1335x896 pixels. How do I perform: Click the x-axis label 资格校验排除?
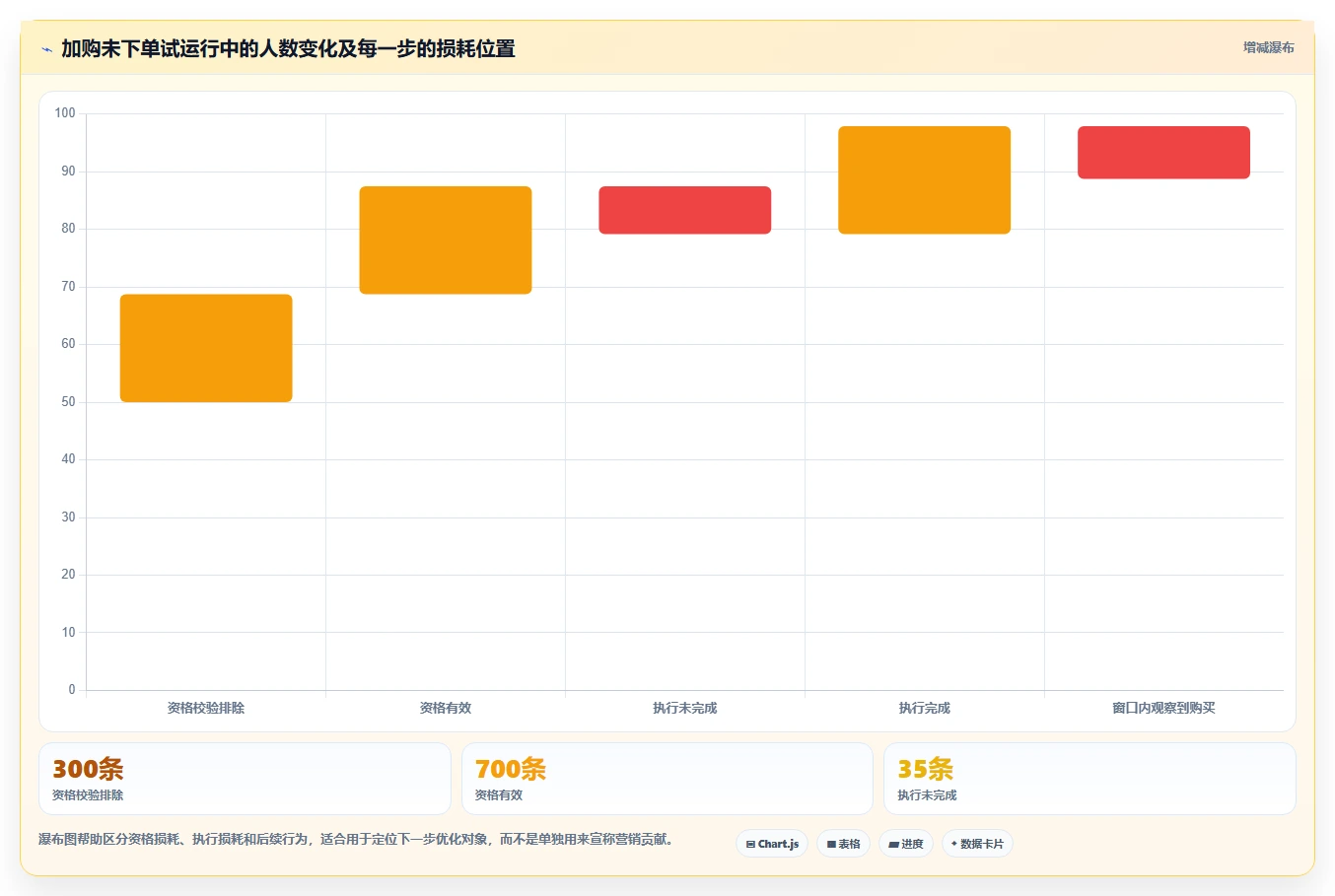[x=206, y=708]
